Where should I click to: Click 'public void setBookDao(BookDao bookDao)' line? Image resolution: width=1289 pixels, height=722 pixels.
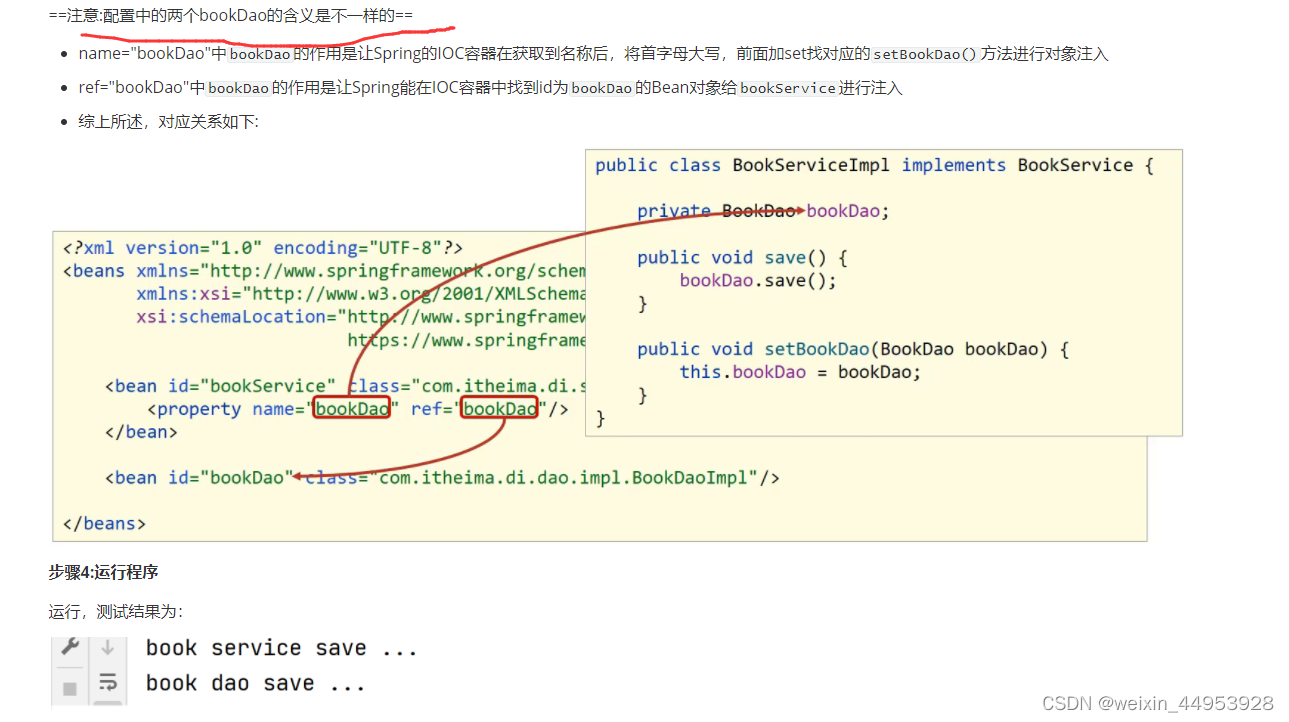(x=853, y=349)
